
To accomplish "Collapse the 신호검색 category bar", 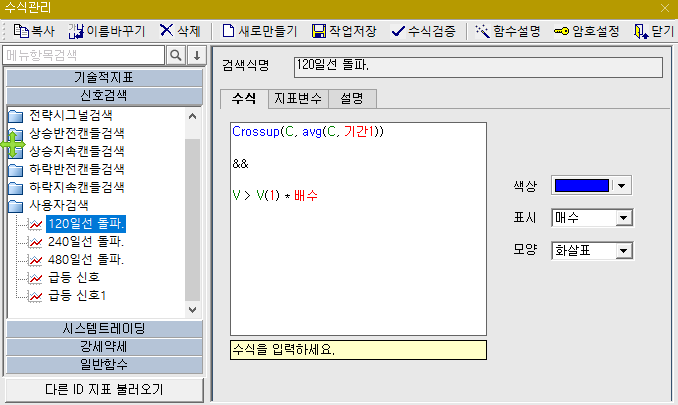I will (x=104, y=96).
